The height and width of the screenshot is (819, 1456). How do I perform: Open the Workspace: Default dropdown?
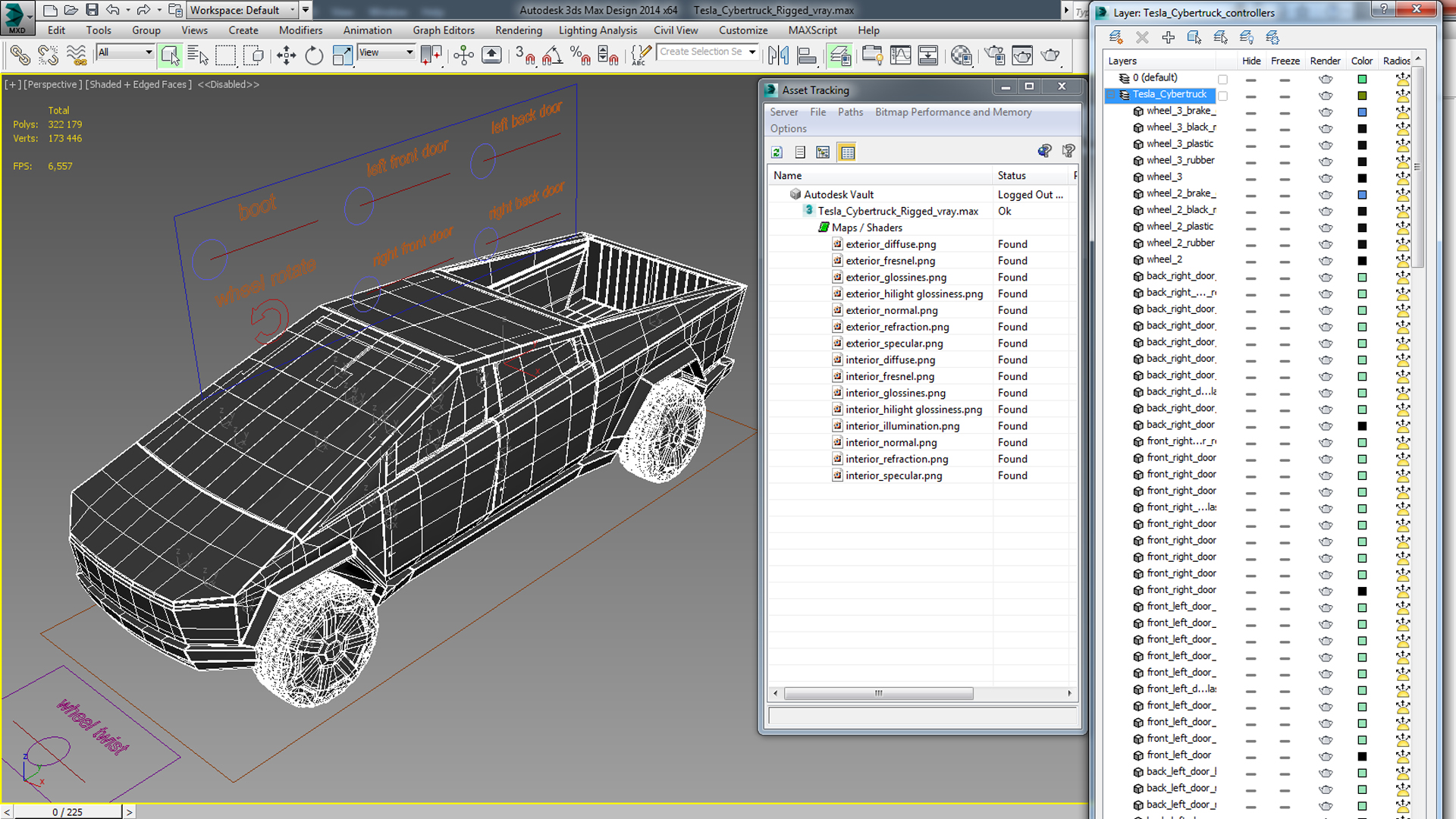[243, 10]
